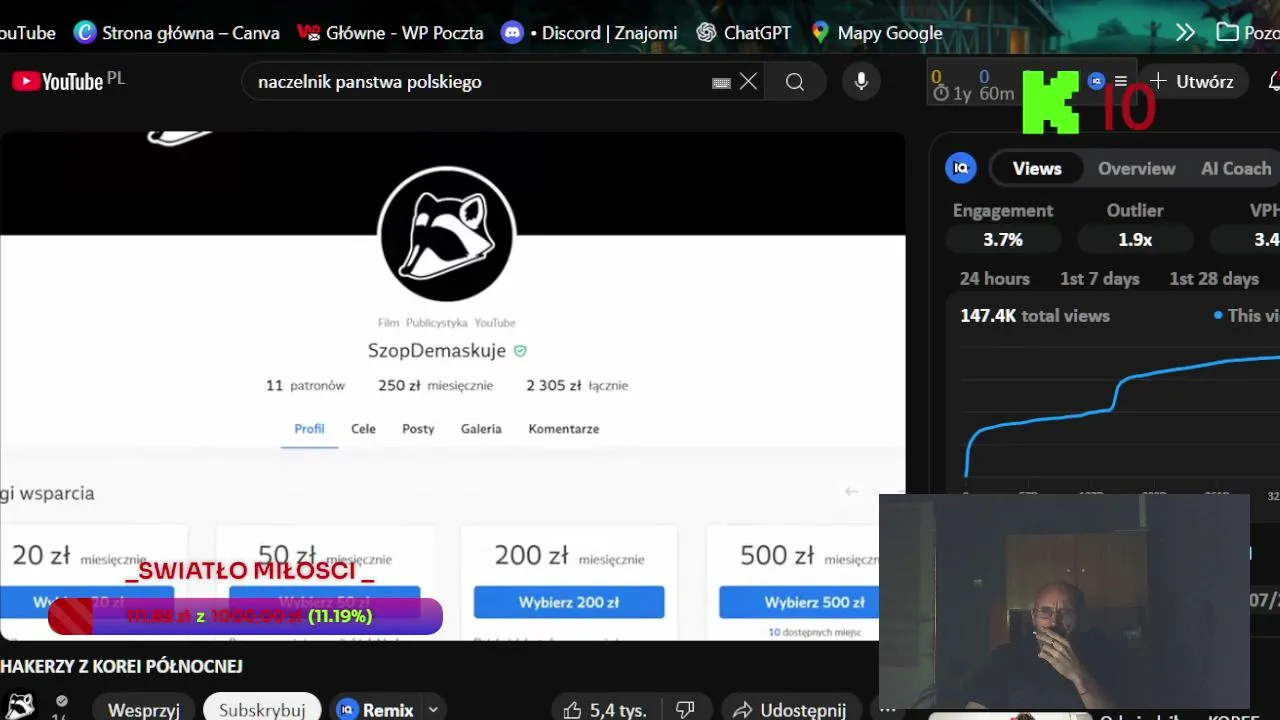Open the notifications bell
This screenshot has height=720, width=1280.
point(1273,82)
